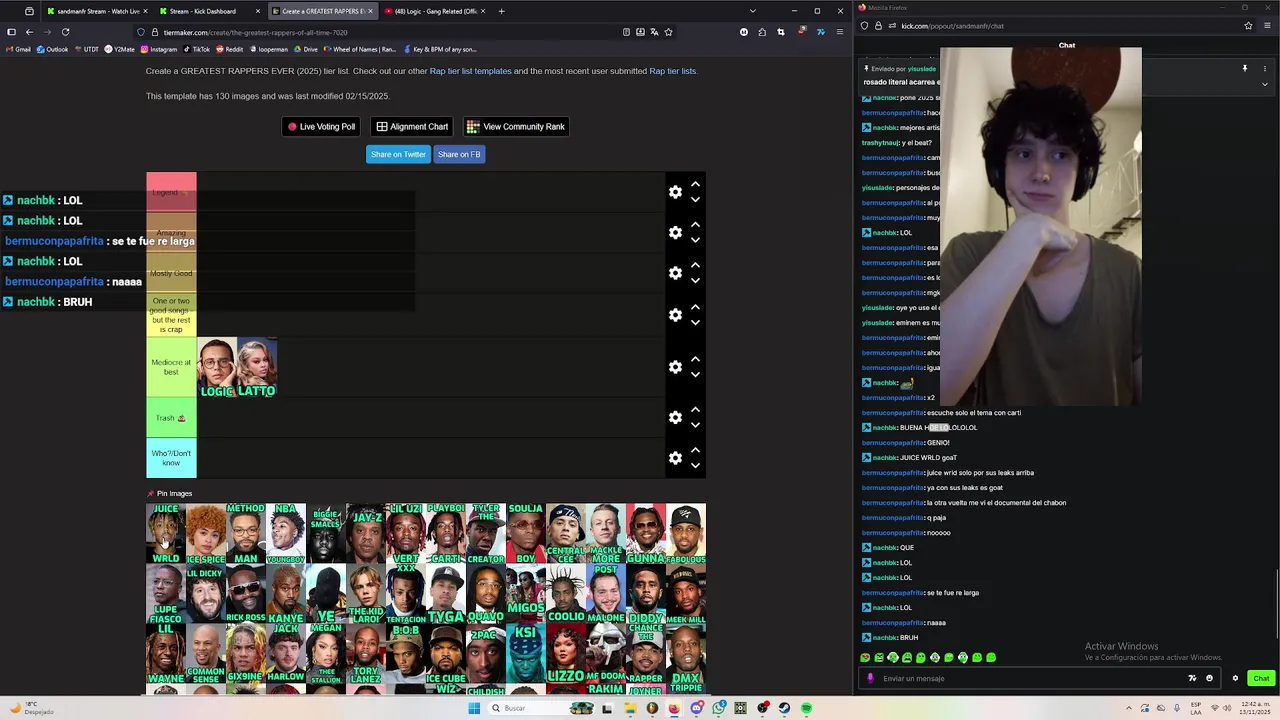Share tier list on FB
Screen dimensions: 1280x720
click(x=459, y=154)
